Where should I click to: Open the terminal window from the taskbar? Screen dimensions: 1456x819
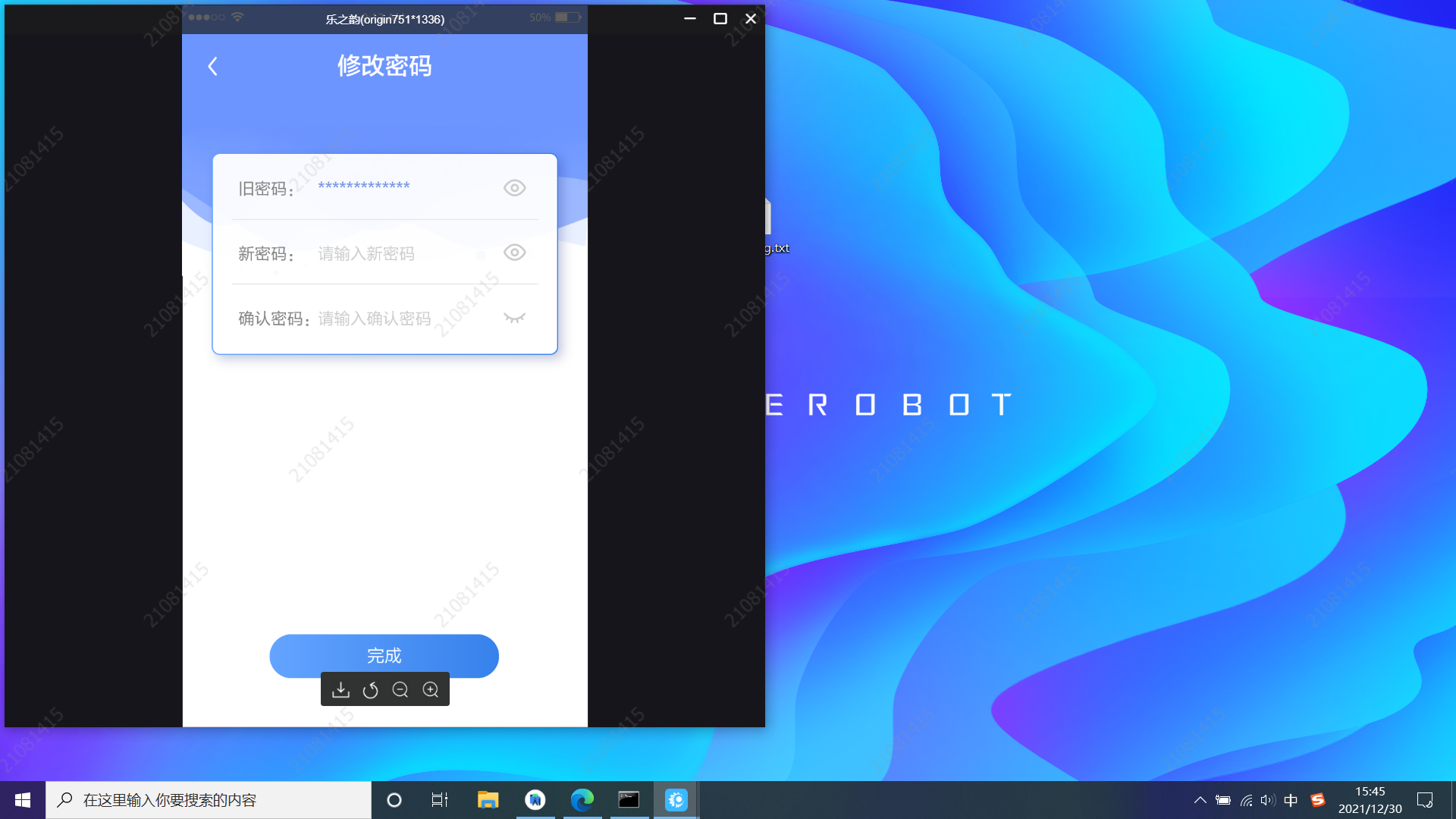point(629,800)
